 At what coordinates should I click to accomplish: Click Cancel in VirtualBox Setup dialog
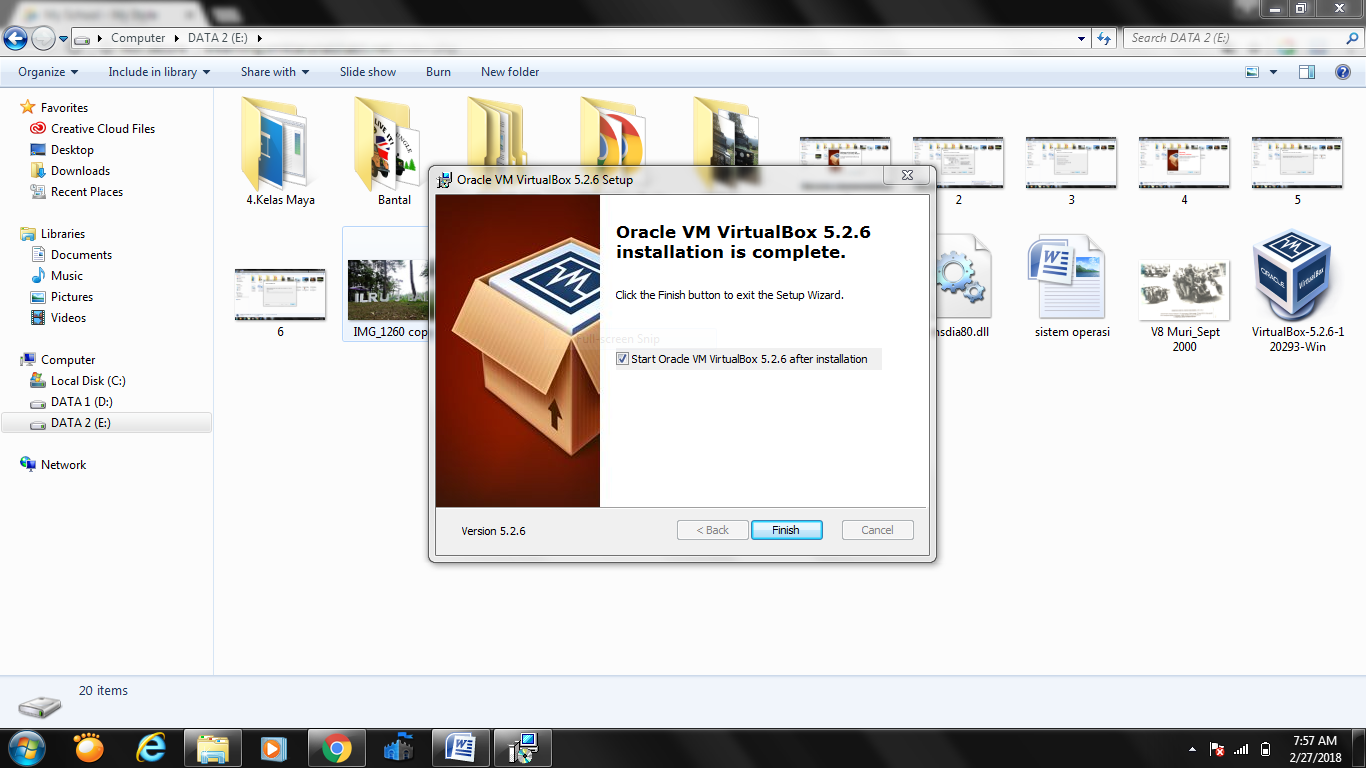pos(877,530)
